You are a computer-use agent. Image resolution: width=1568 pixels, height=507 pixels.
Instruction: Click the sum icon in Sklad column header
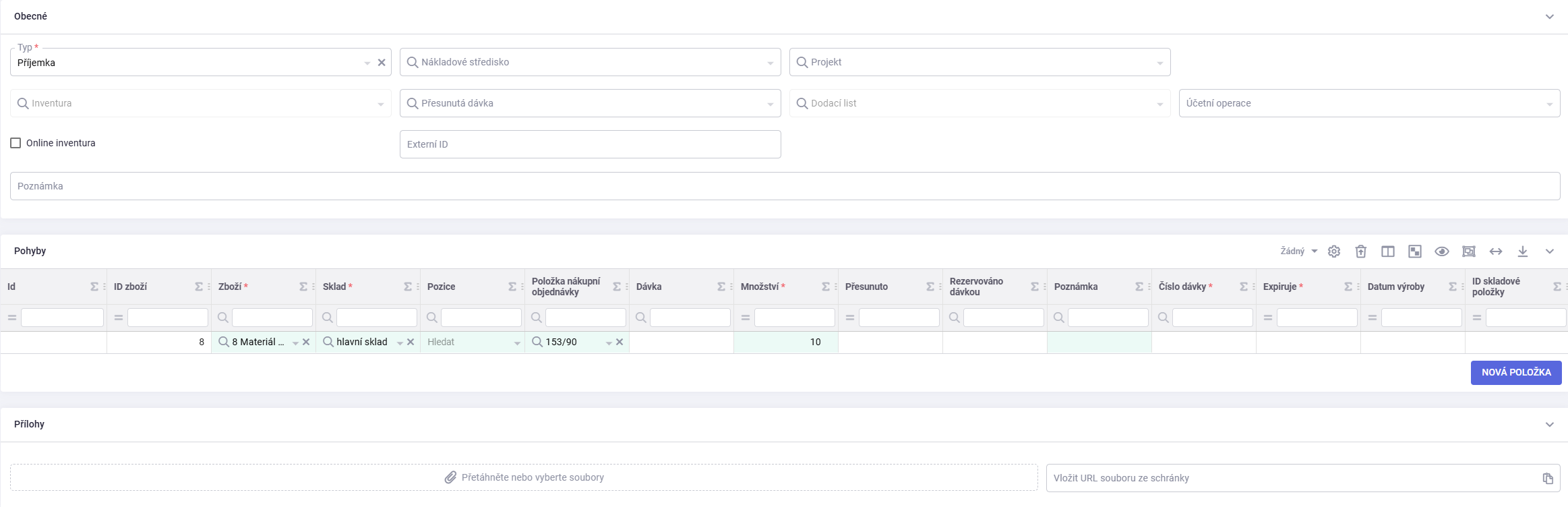[408, 287]
